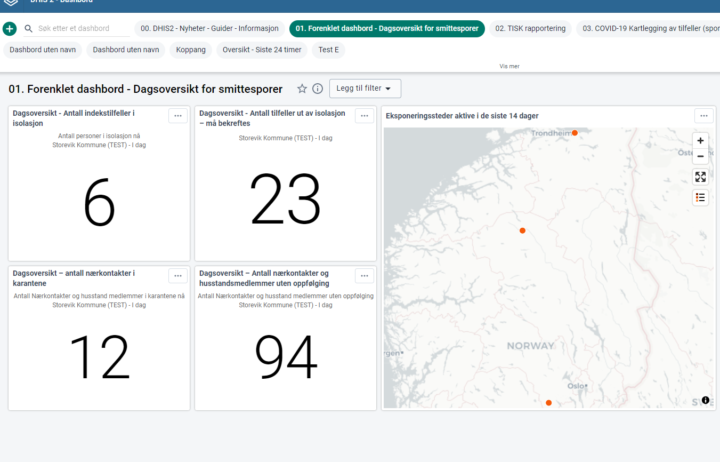Click the value 12 in the karantene card
The height and width of the screenshot is (462, 720).
pyautogui.click(x=99, y=357)
